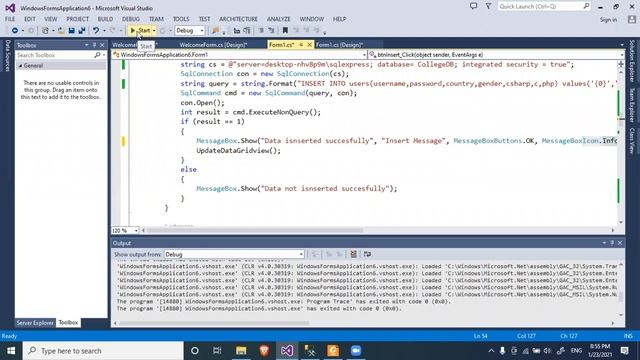Close the Output panel

(x=620, y=243)
